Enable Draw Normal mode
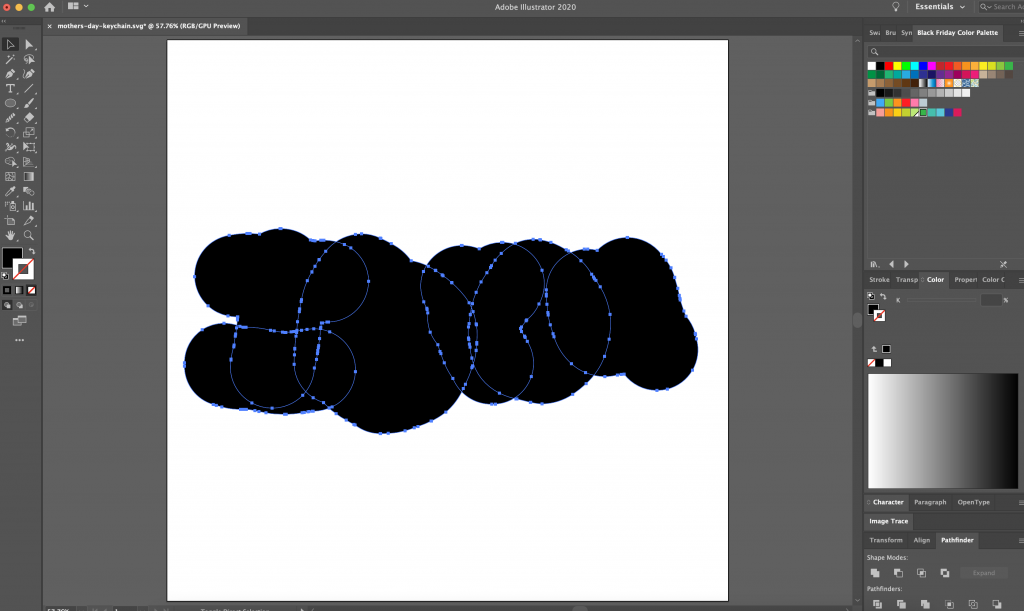Viewport: 1024px width, 611px height. point(7,305)
